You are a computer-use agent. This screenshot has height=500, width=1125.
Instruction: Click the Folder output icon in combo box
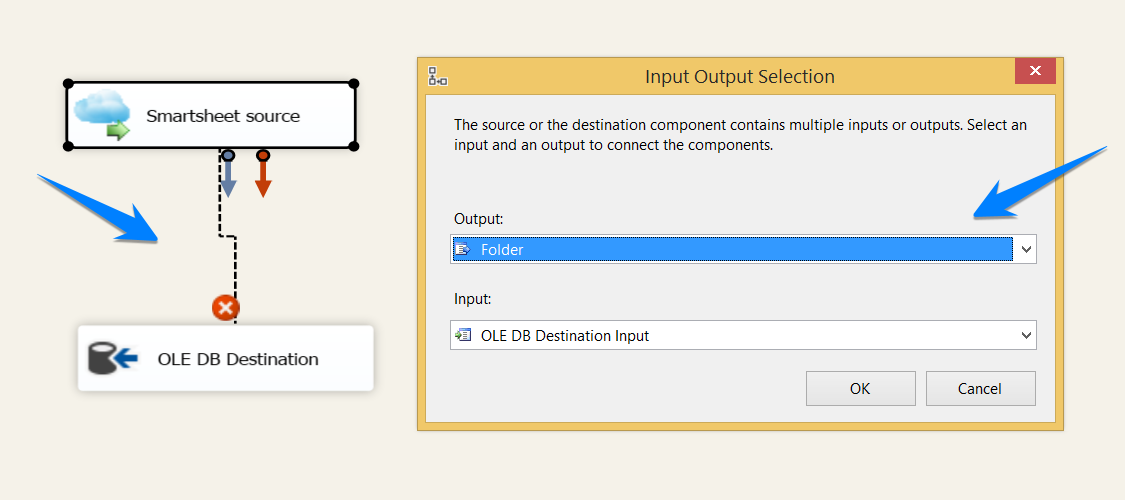(463, 249)
